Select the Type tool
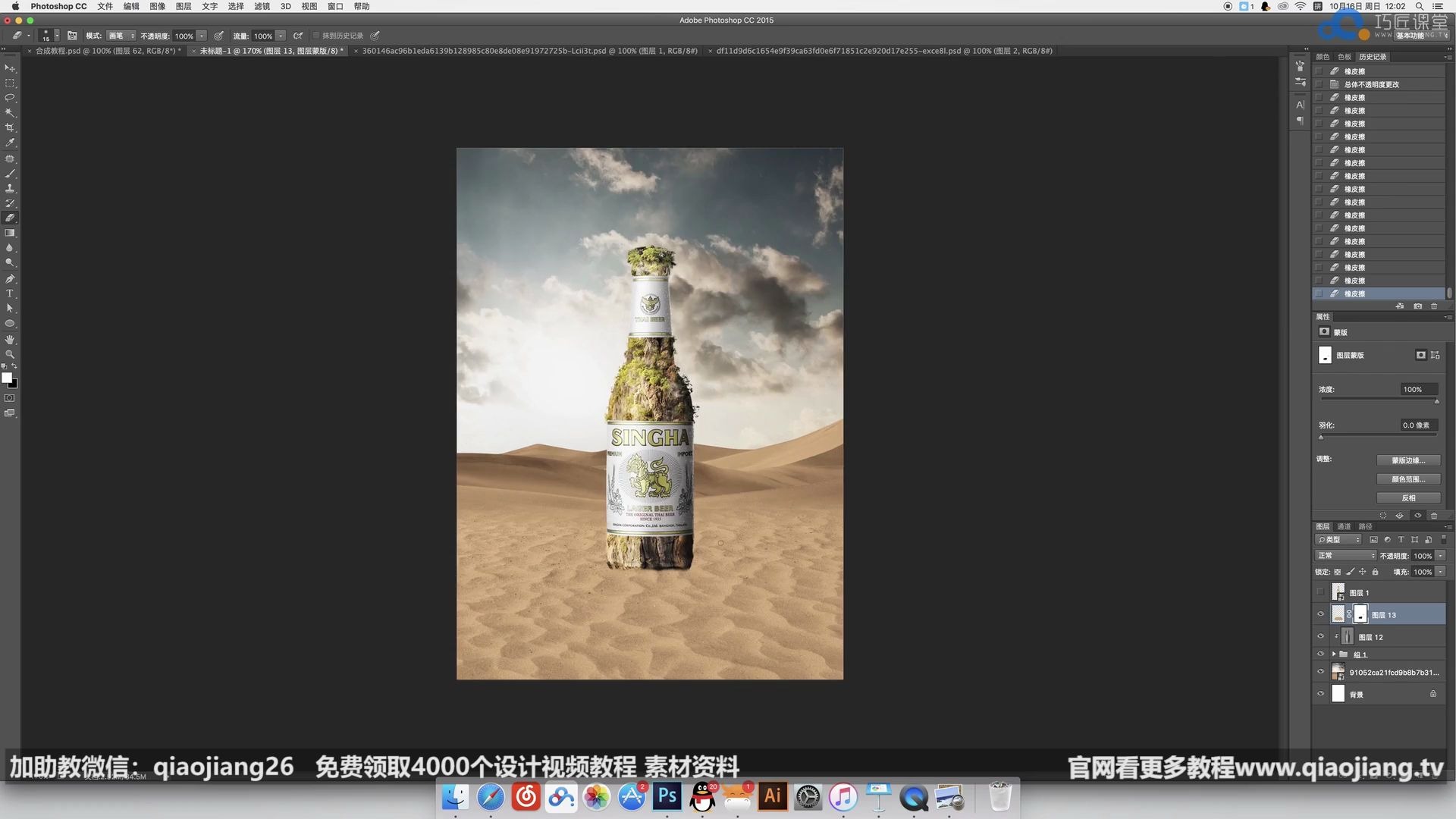Image resolution: width=1456 pixels, height=819 pixels. (x=10, y=293)
